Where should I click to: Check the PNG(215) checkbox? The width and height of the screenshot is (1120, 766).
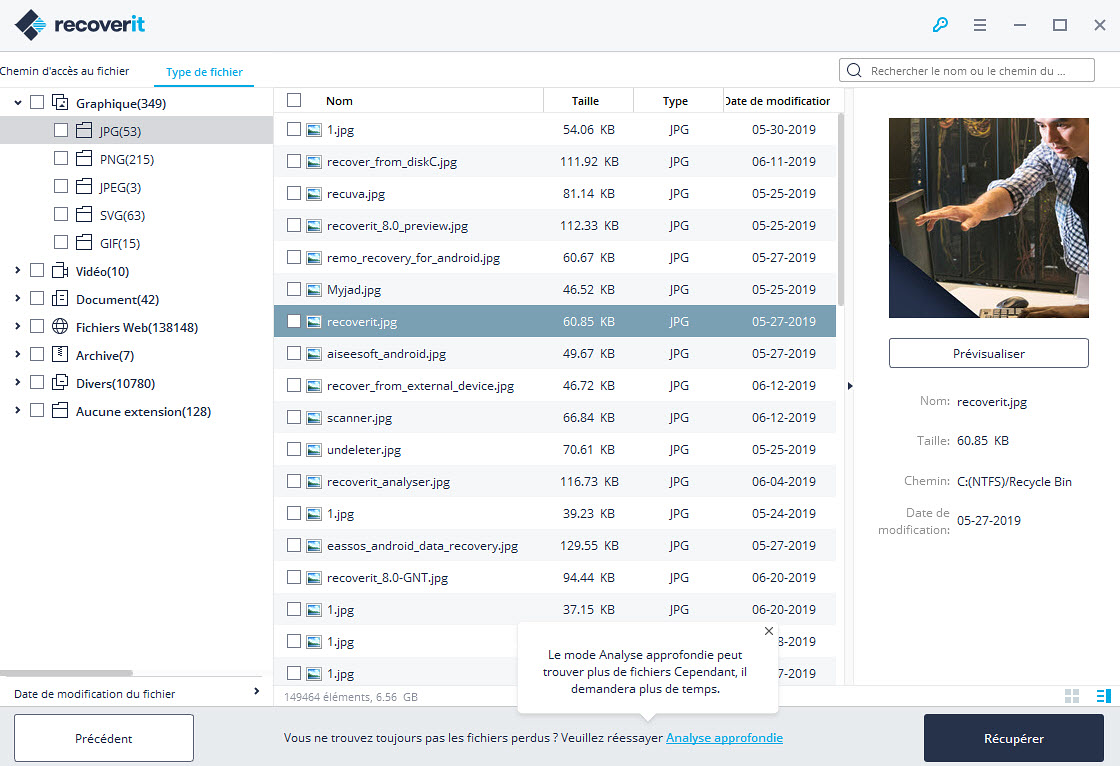(61, 158)
